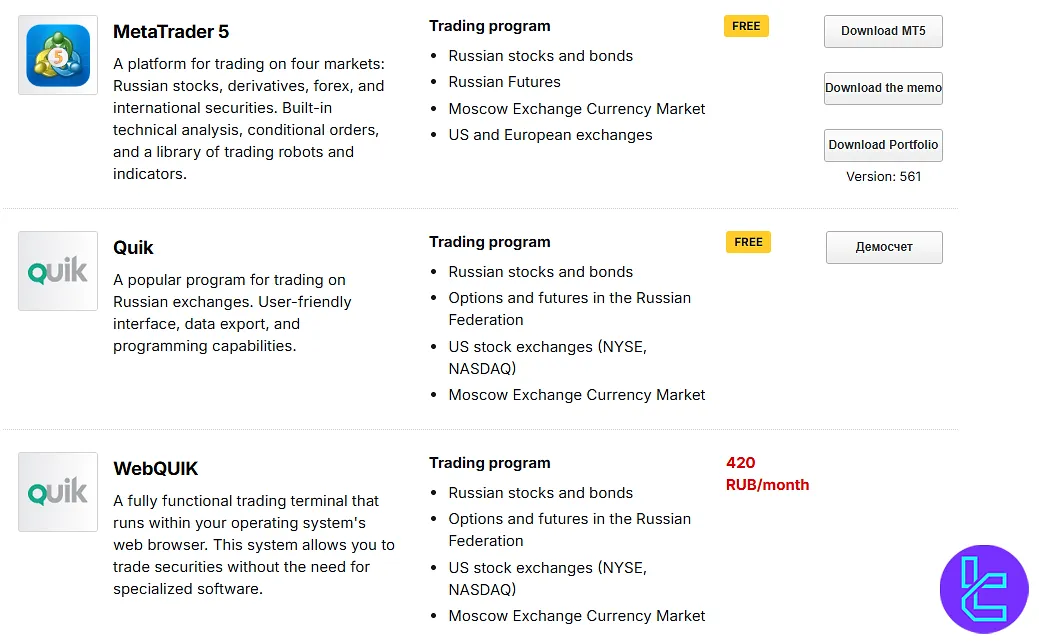The image size is (1039, 644).
Task: Open the Quik program title link
Action: click(x=133, y=247)
